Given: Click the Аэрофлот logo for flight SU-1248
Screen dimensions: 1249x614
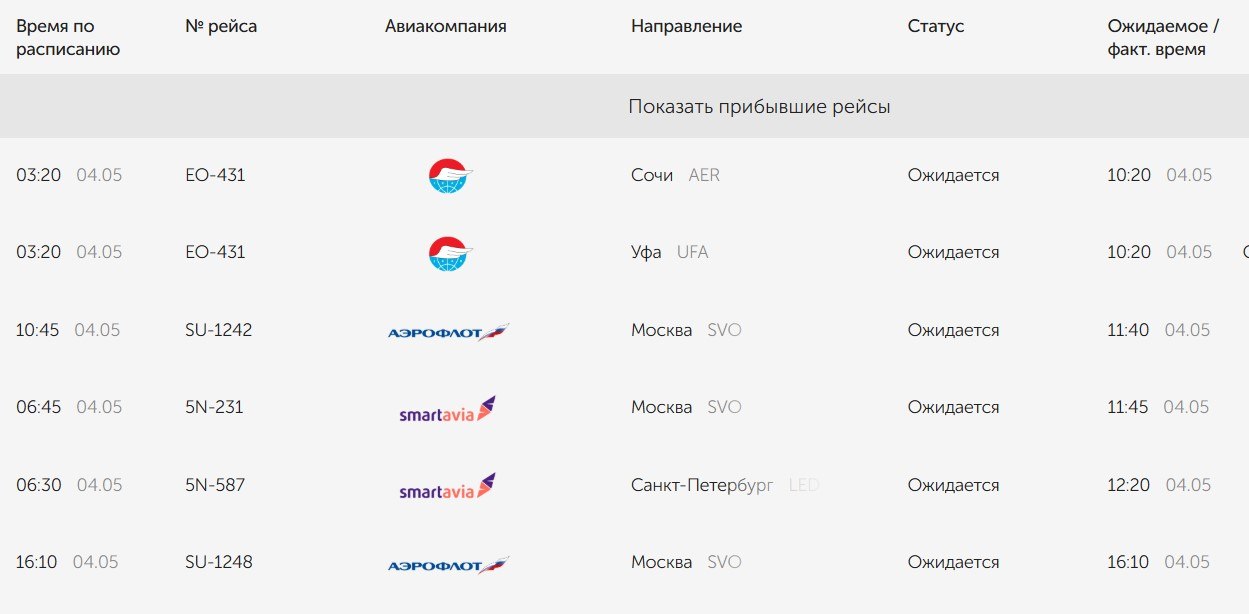Looking at the screenshot, I should 449,564.
